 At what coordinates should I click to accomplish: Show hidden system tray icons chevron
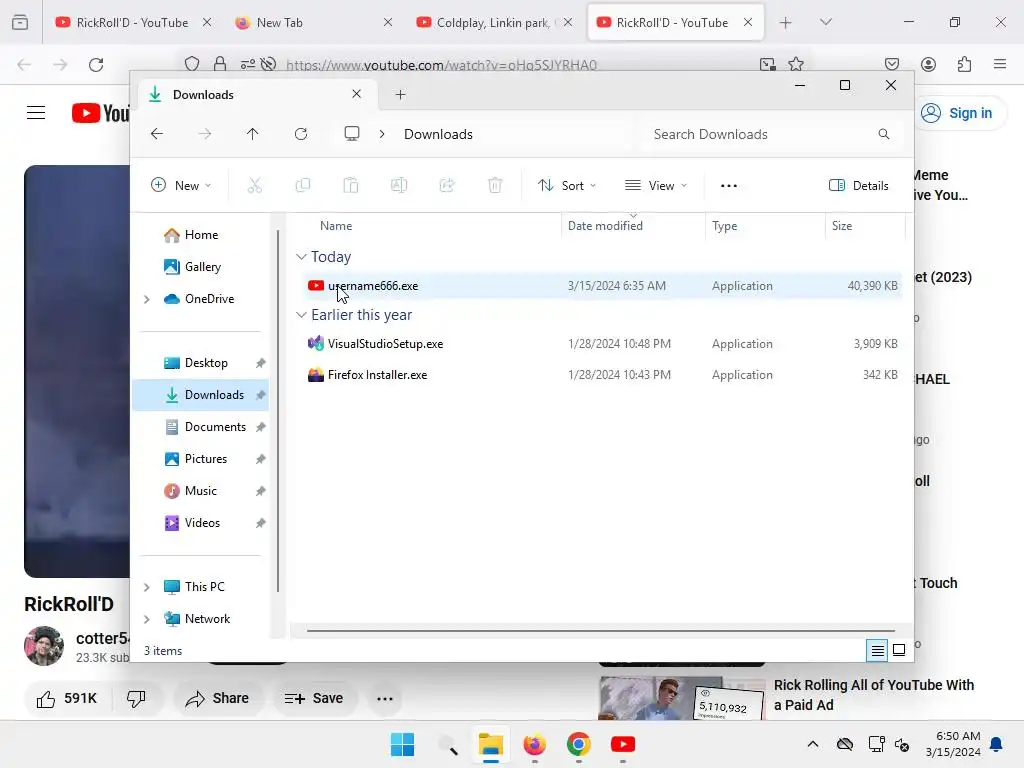click(x=812, y=744)
